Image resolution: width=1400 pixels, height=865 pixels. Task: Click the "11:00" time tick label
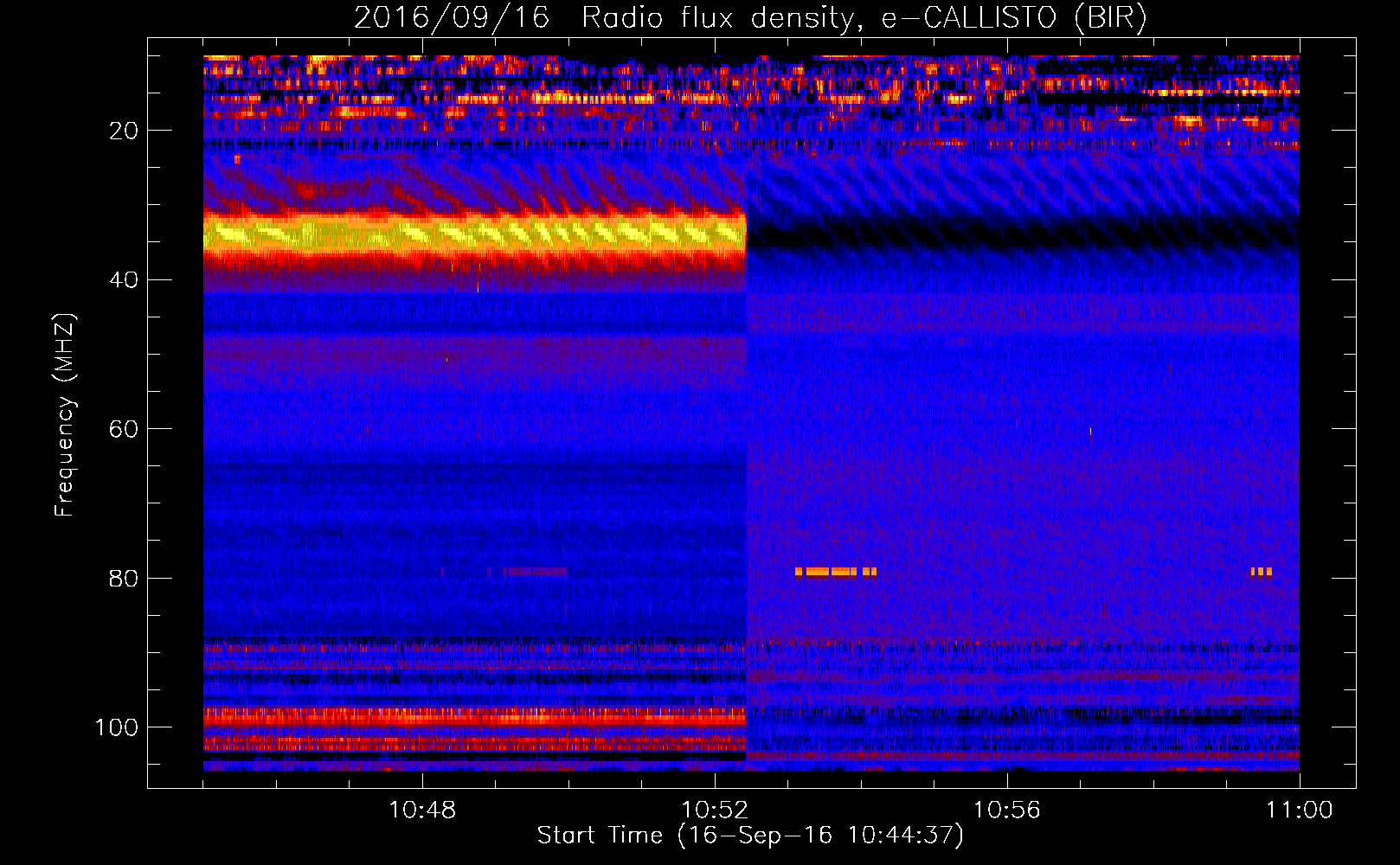1300,811
